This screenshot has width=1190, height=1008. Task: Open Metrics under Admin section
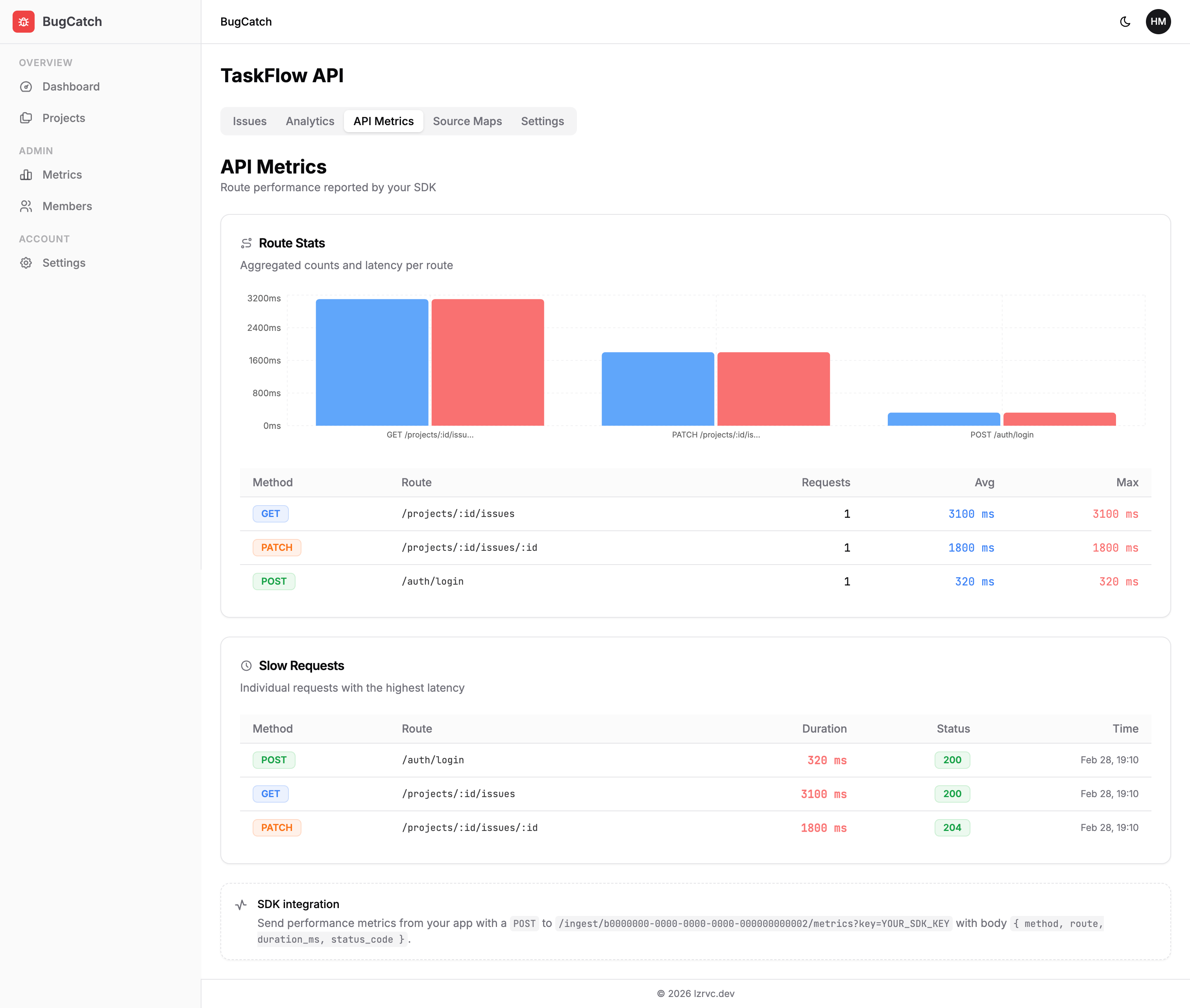pos(62,174)
